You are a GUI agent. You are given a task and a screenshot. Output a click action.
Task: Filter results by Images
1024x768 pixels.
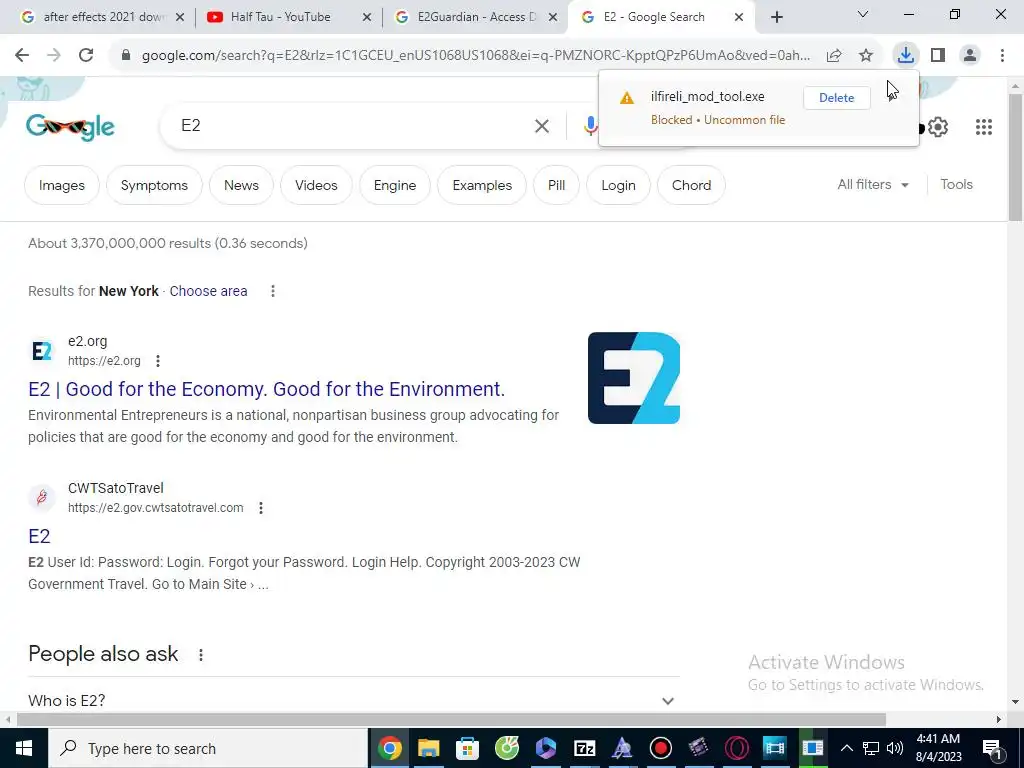[61, 185]
